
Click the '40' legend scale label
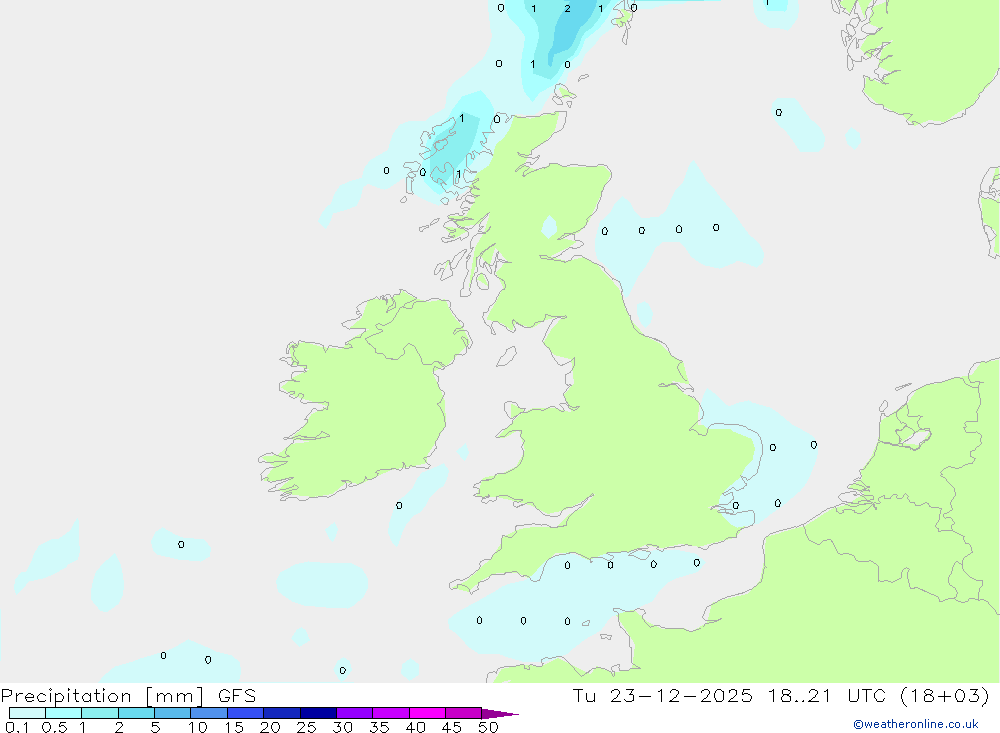pyautogui.click(x=415, y=727)
